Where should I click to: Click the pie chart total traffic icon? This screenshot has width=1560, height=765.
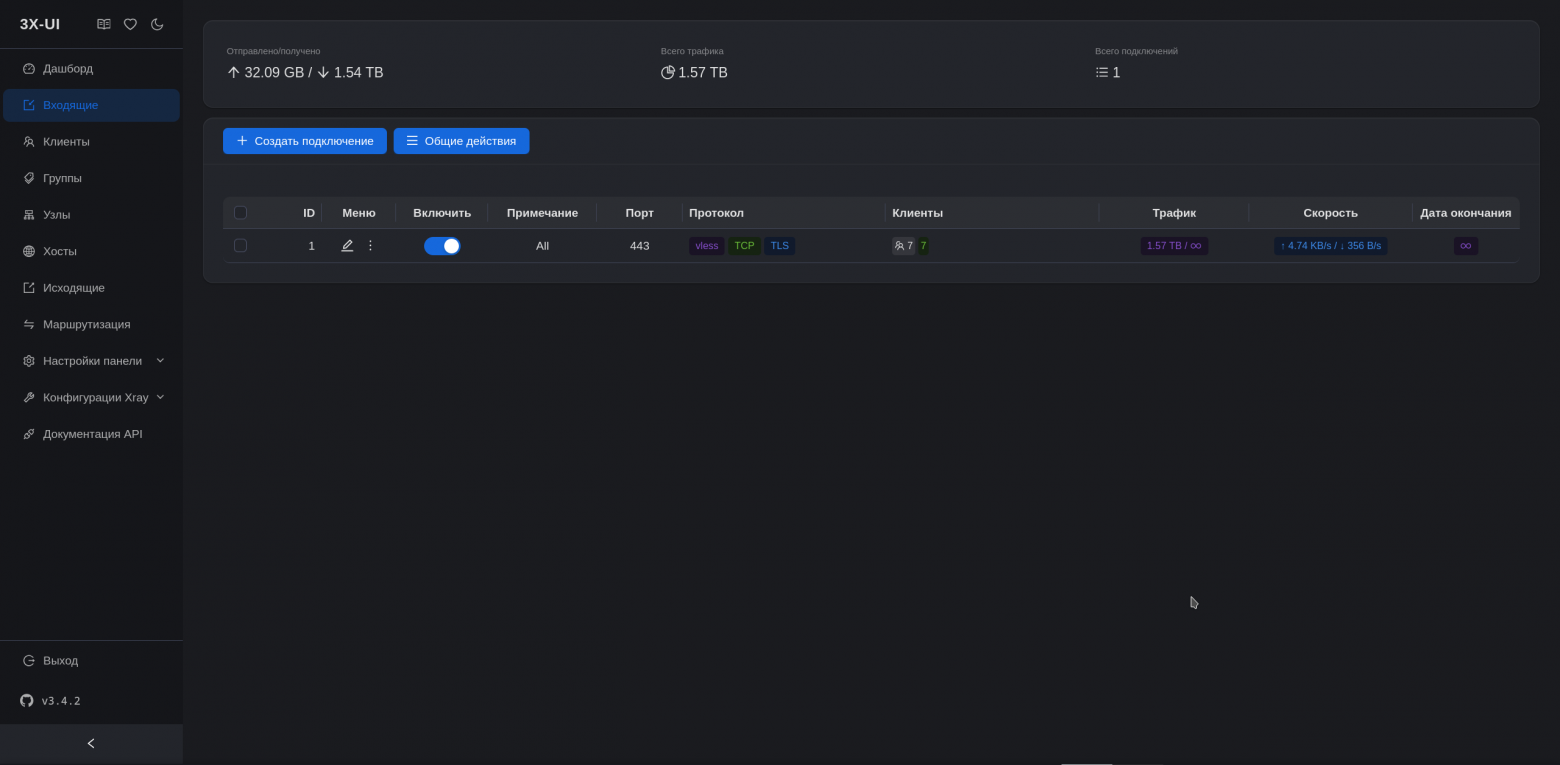[668, 72]
